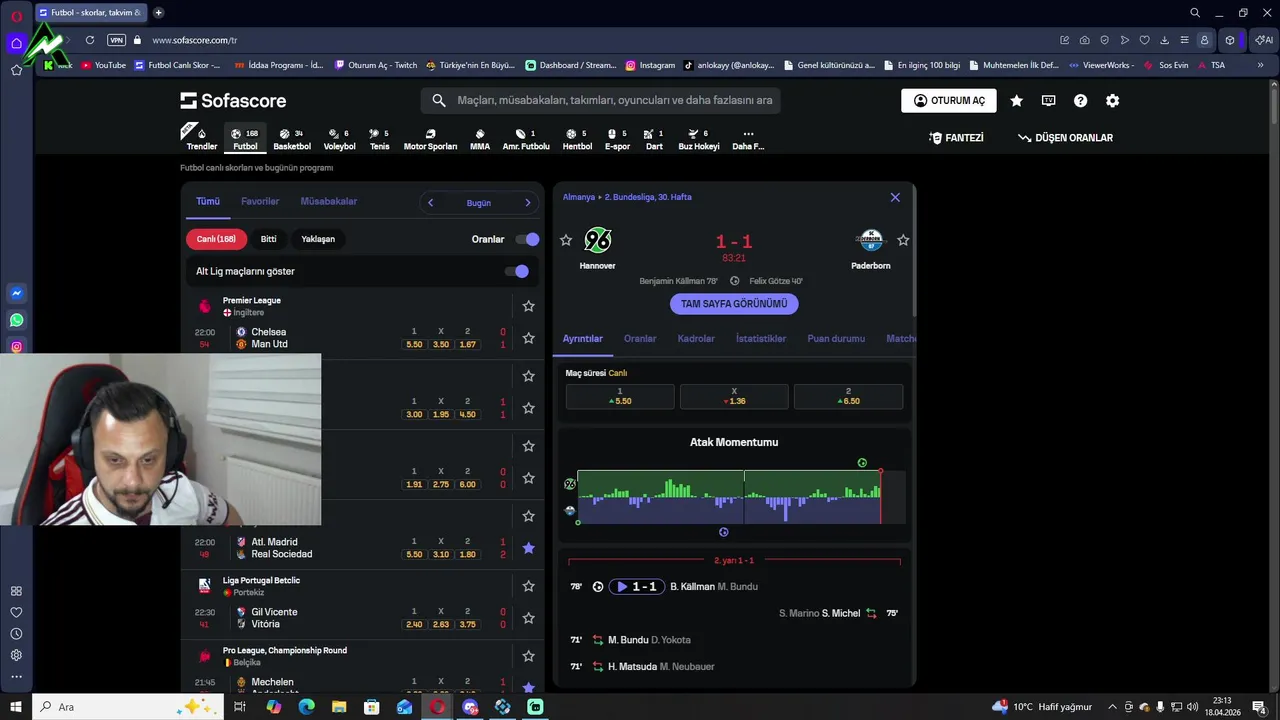Select home win odds 5.50 in match panel

click(620, 397)
